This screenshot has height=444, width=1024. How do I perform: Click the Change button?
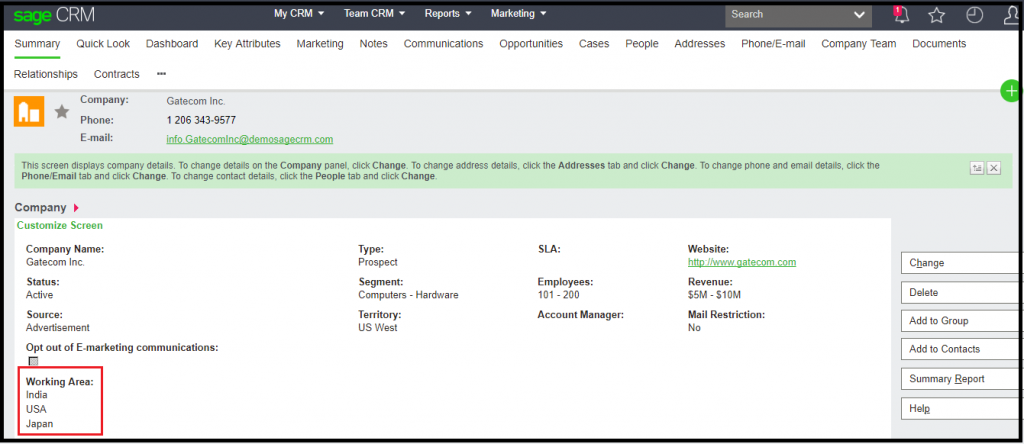coord(961,263)
